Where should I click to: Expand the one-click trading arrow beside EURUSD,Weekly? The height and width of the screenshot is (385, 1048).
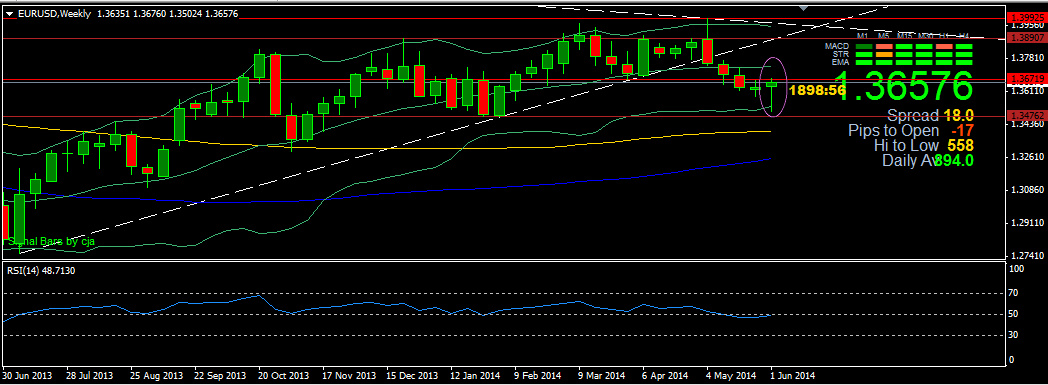(10, 13)
